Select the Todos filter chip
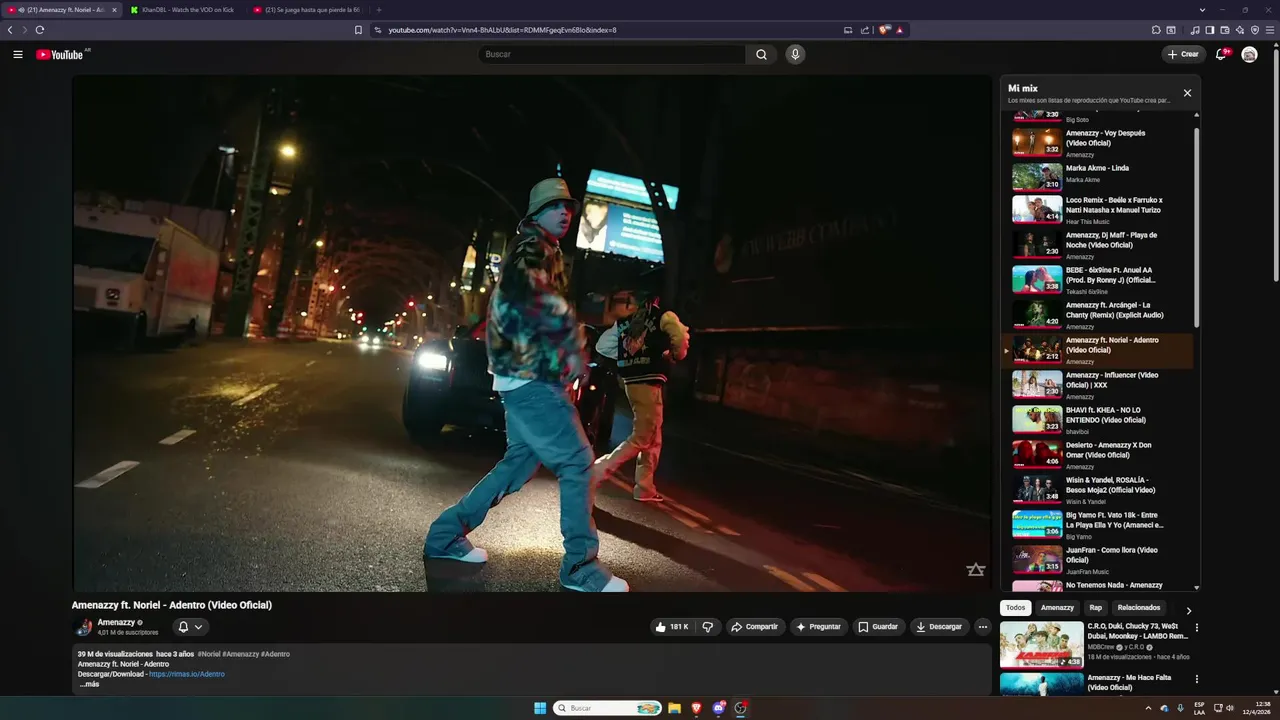Image resolution: width=1280 pixels, height=720 pixels. click(x=1015, y=608)
